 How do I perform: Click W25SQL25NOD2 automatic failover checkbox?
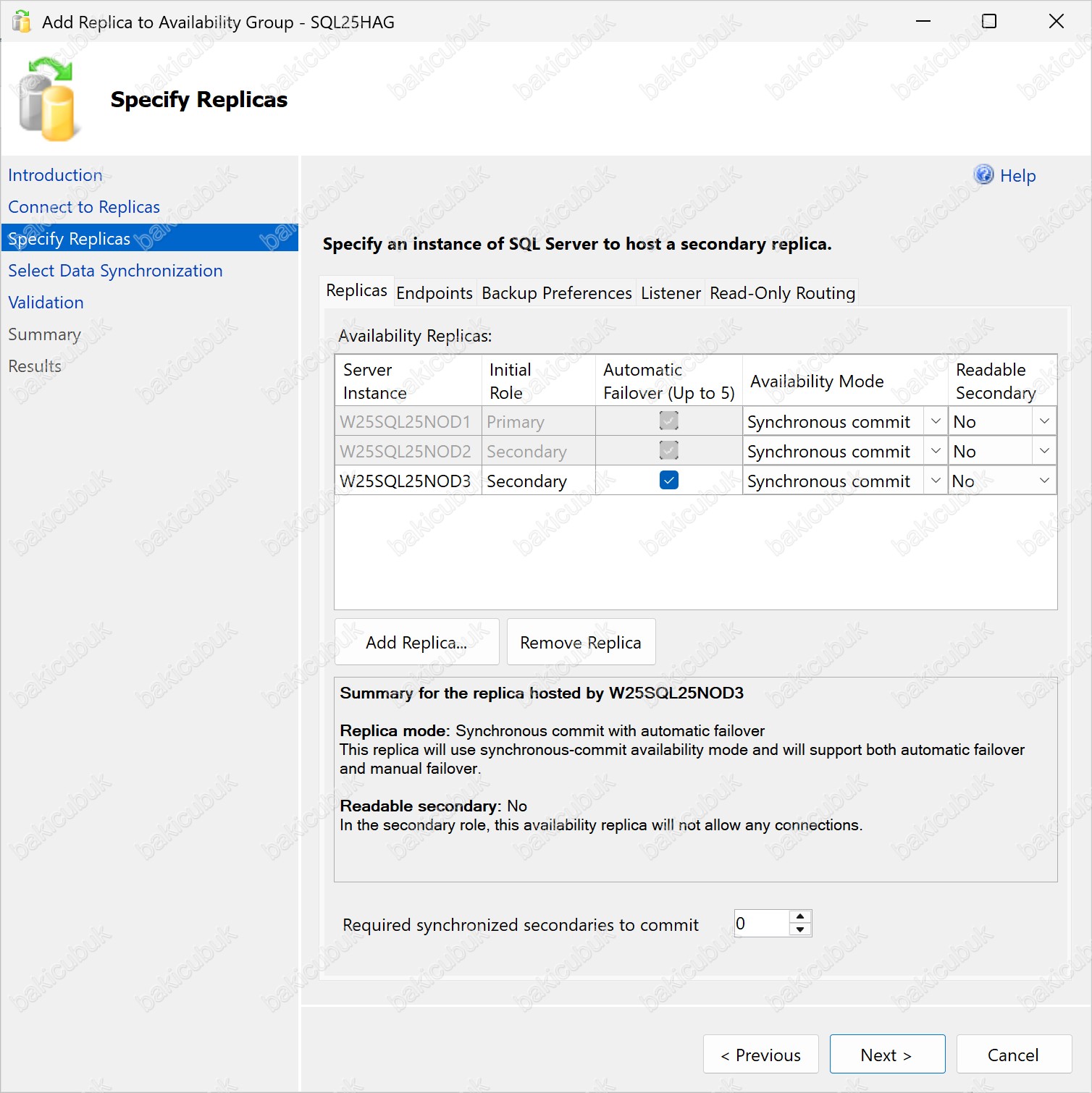(x=669, y=451)
